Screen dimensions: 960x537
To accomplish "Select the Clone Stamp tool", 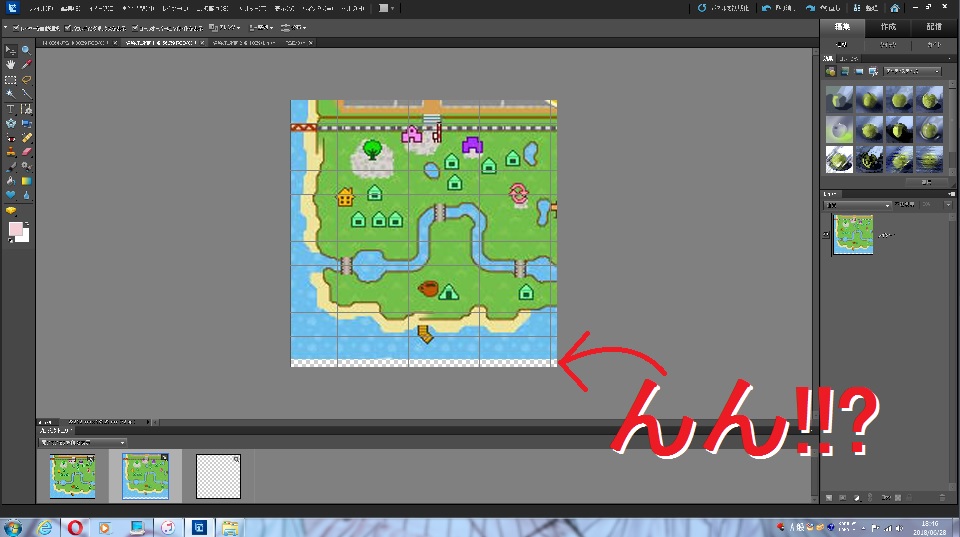I will (x=10, y=152).
